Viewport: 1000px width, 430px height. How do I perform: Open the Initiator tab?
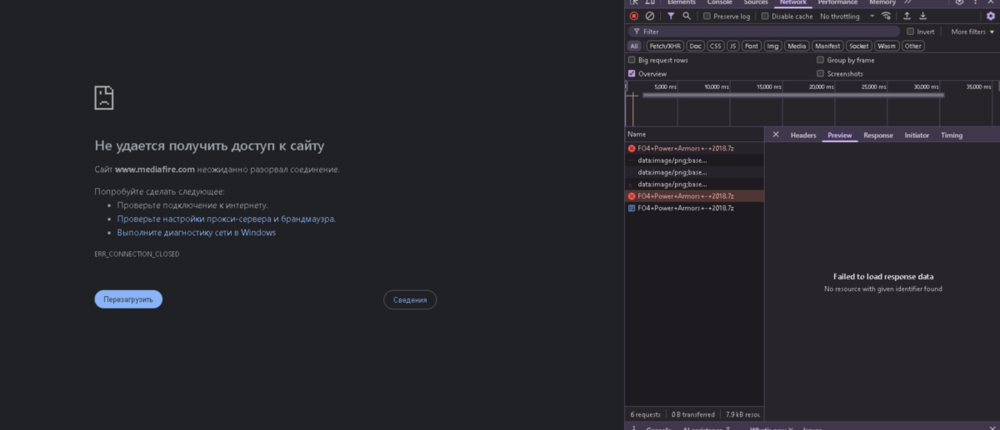click(916, 135)
